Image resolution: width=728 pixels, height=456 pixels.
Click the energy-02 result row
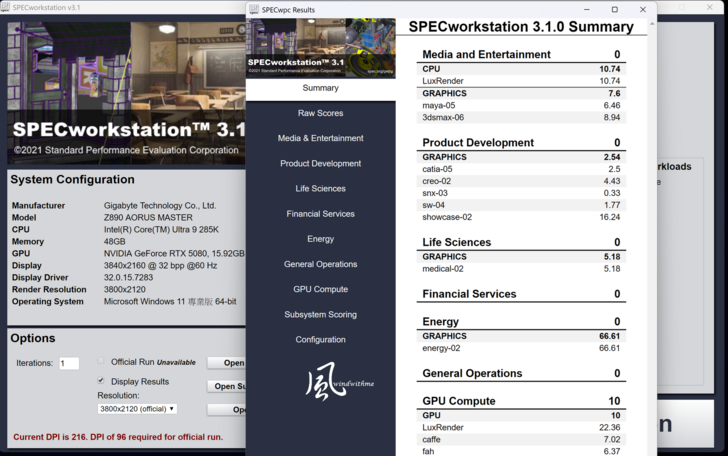tap(521, 348)
